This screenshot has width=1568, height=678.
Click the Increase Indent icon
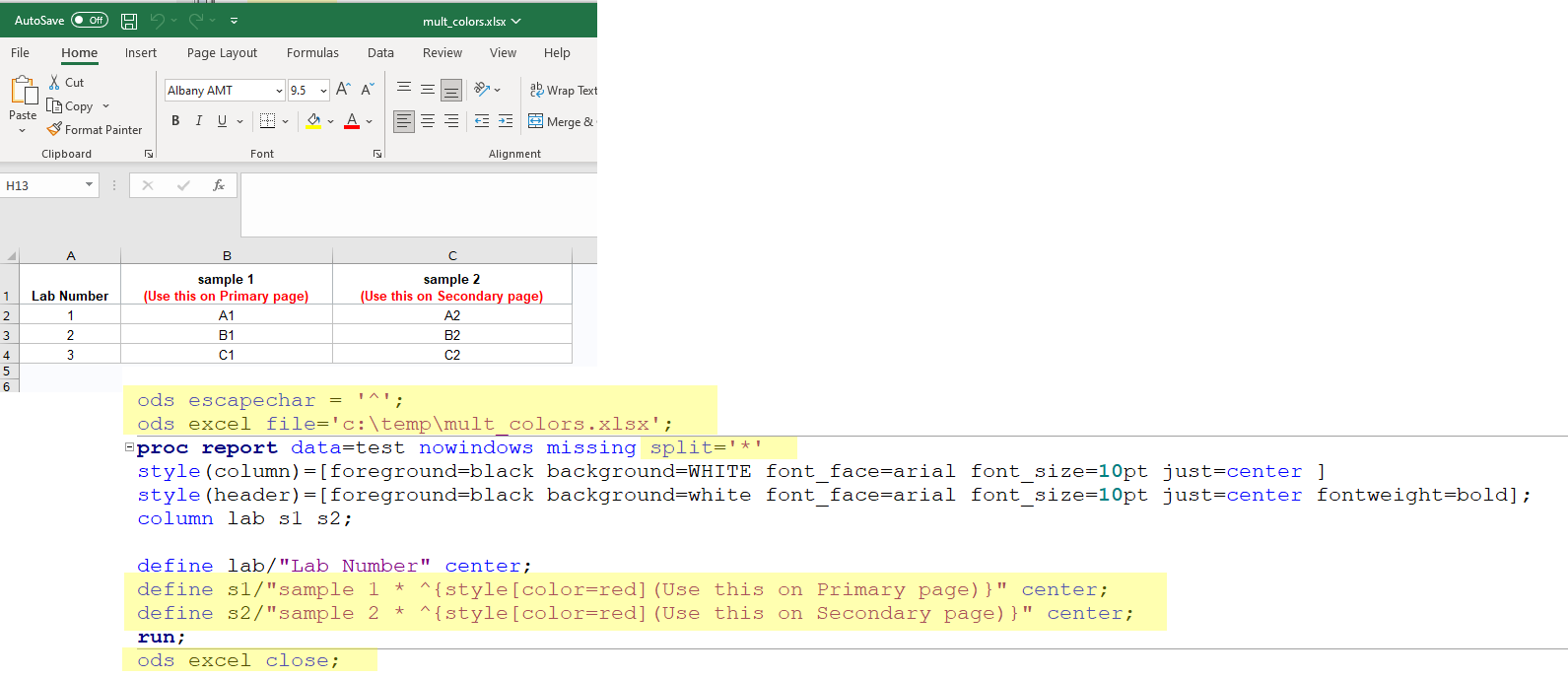[x=506, y=121]
